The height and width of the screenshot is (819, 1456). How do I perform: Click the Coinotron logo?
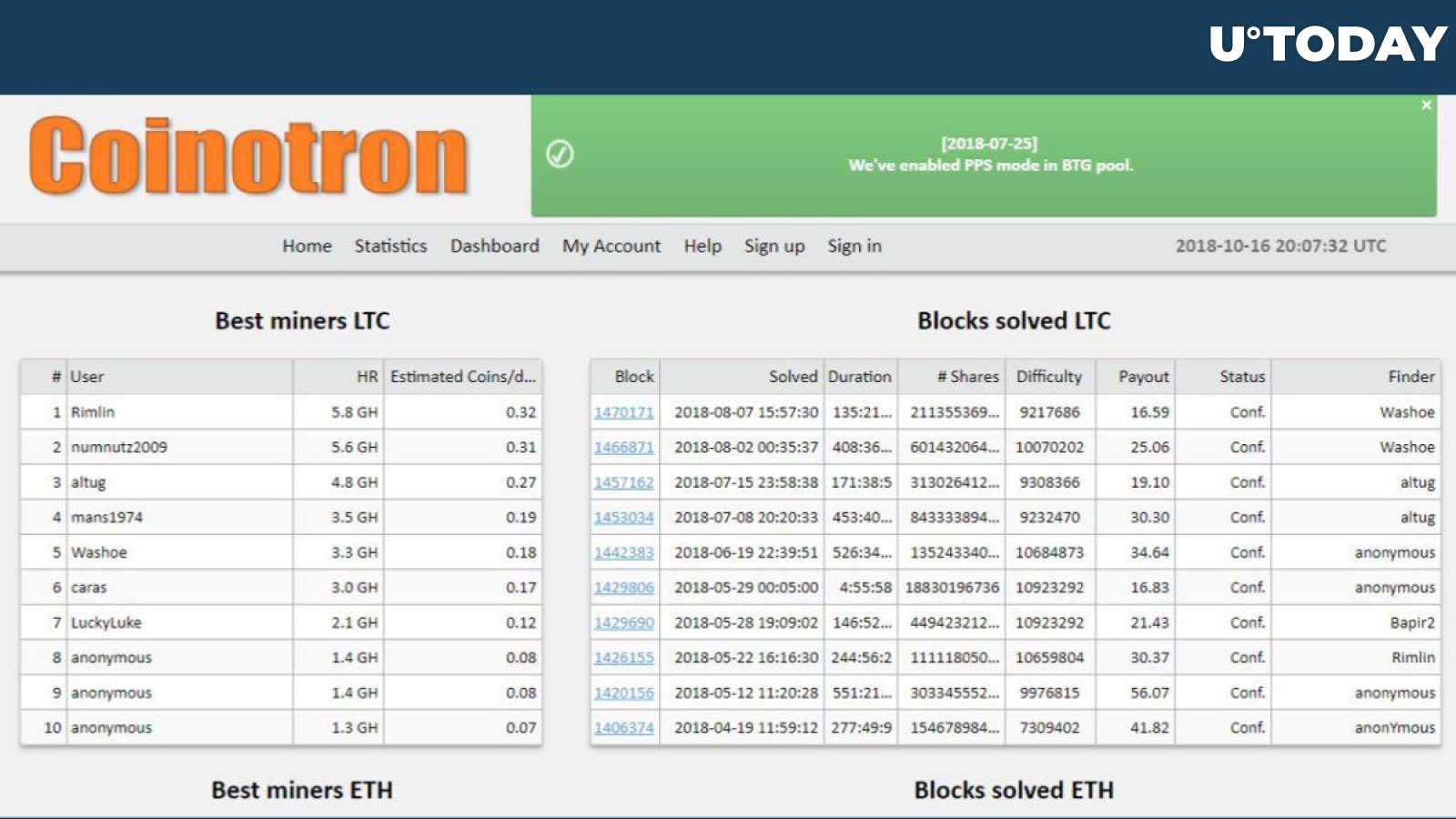[248, 156]
